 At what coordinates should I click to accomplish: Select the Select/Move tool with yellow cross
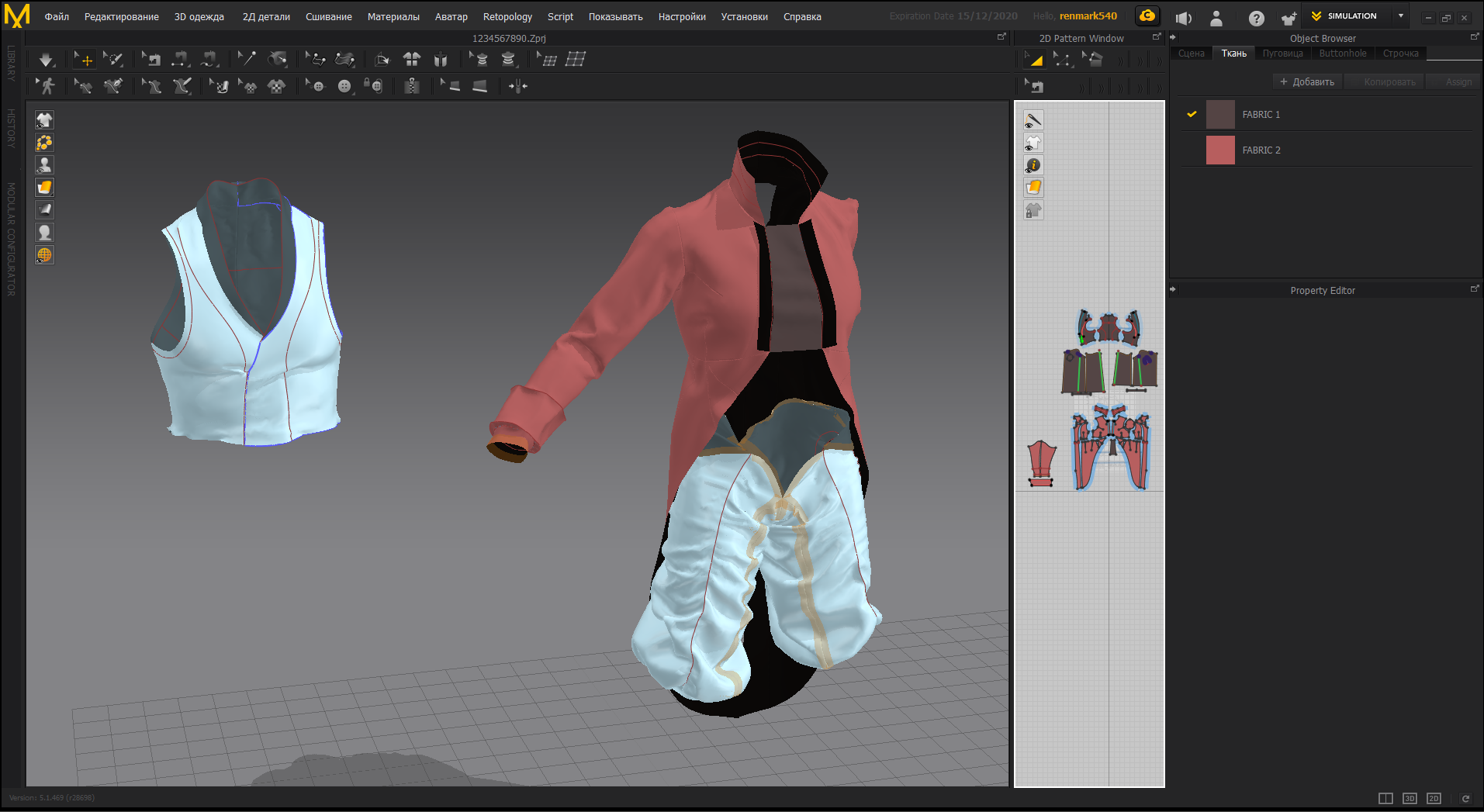84,60
